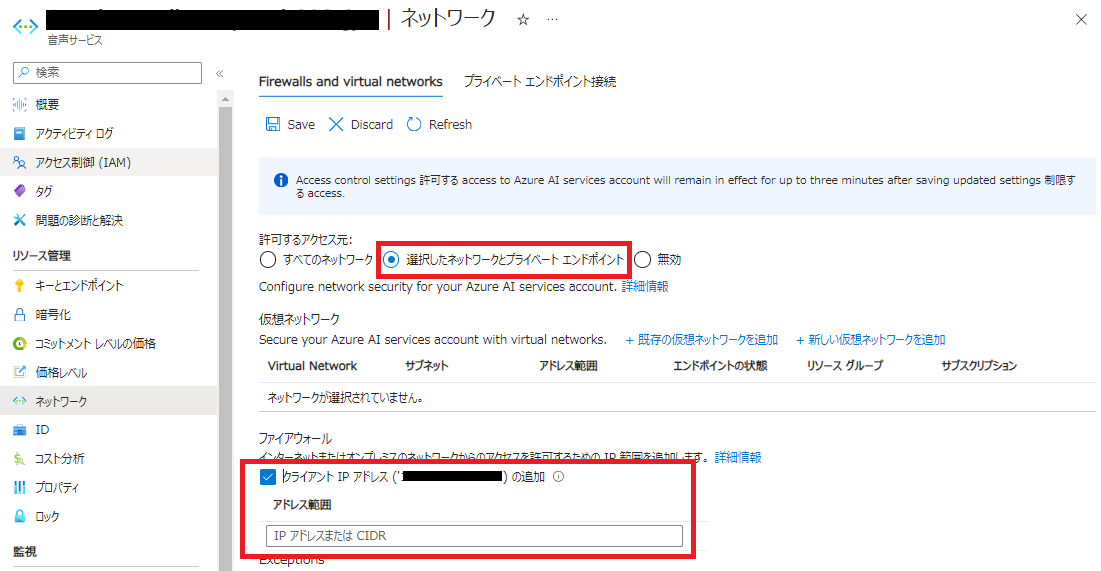The height and width of the screenshot is (571, 1101).
Task: Click the ネットワーク sidebar icon
Action: (x=20, y=401)
